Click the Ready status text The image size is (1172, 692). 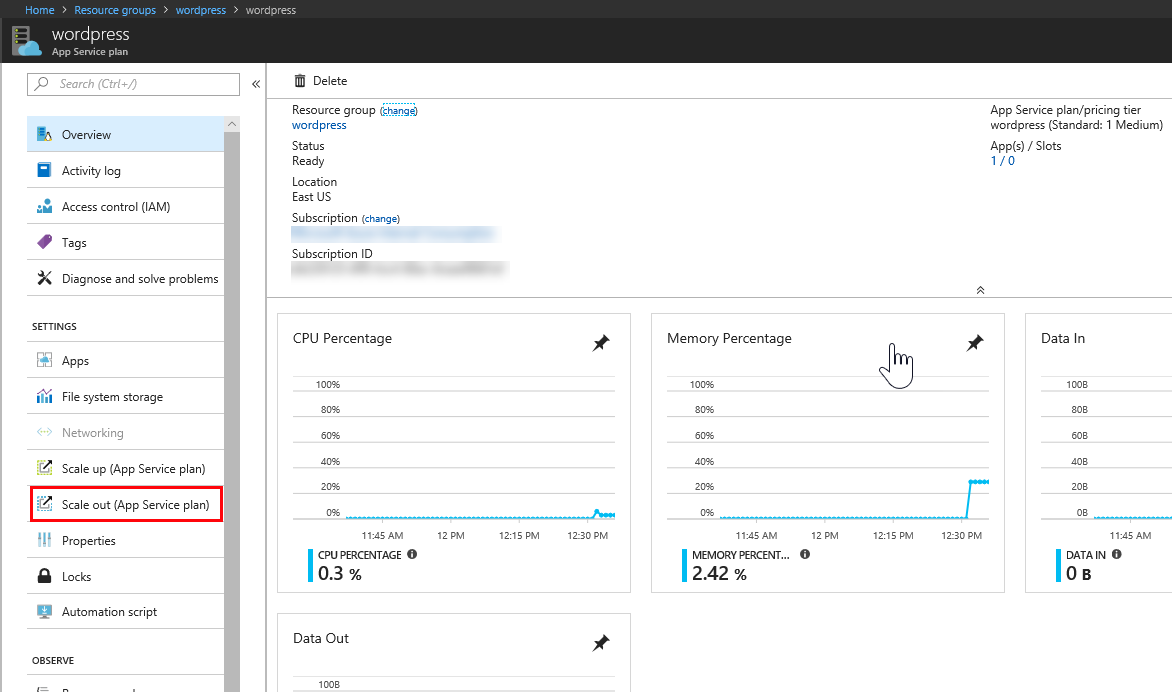(308, 161)
